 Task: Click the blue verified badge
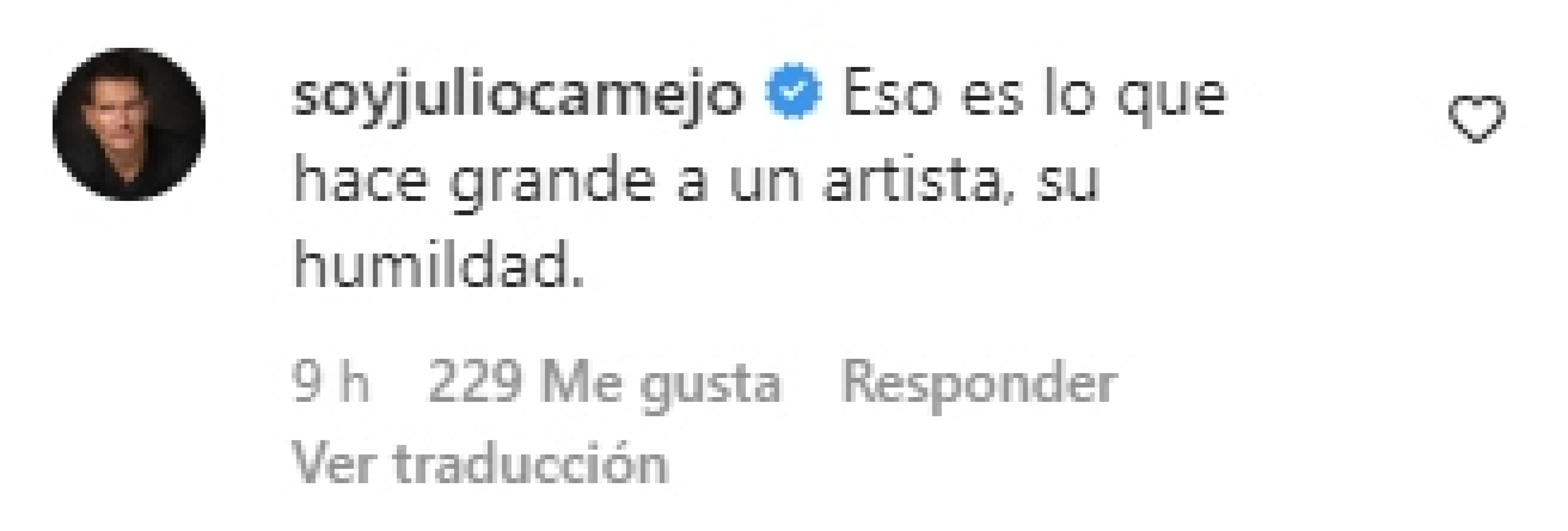[x=793, y=92]
